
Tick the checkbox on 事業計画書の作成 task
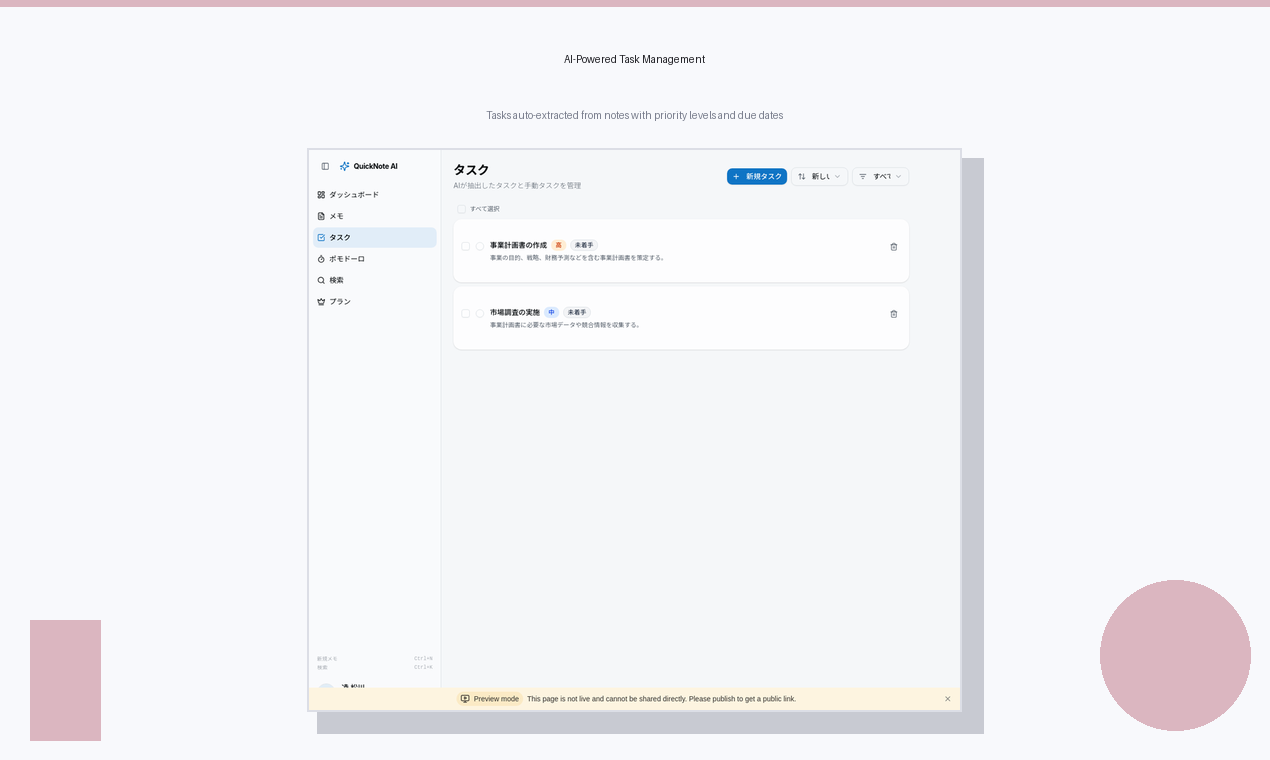click(x=465, y=246)
